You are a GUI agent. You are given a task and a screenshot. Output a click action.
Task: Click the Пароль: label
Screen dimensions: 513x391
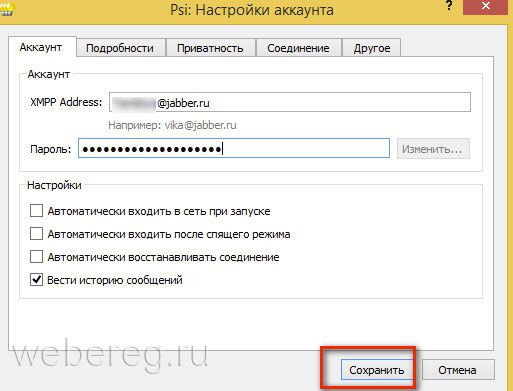51,149
